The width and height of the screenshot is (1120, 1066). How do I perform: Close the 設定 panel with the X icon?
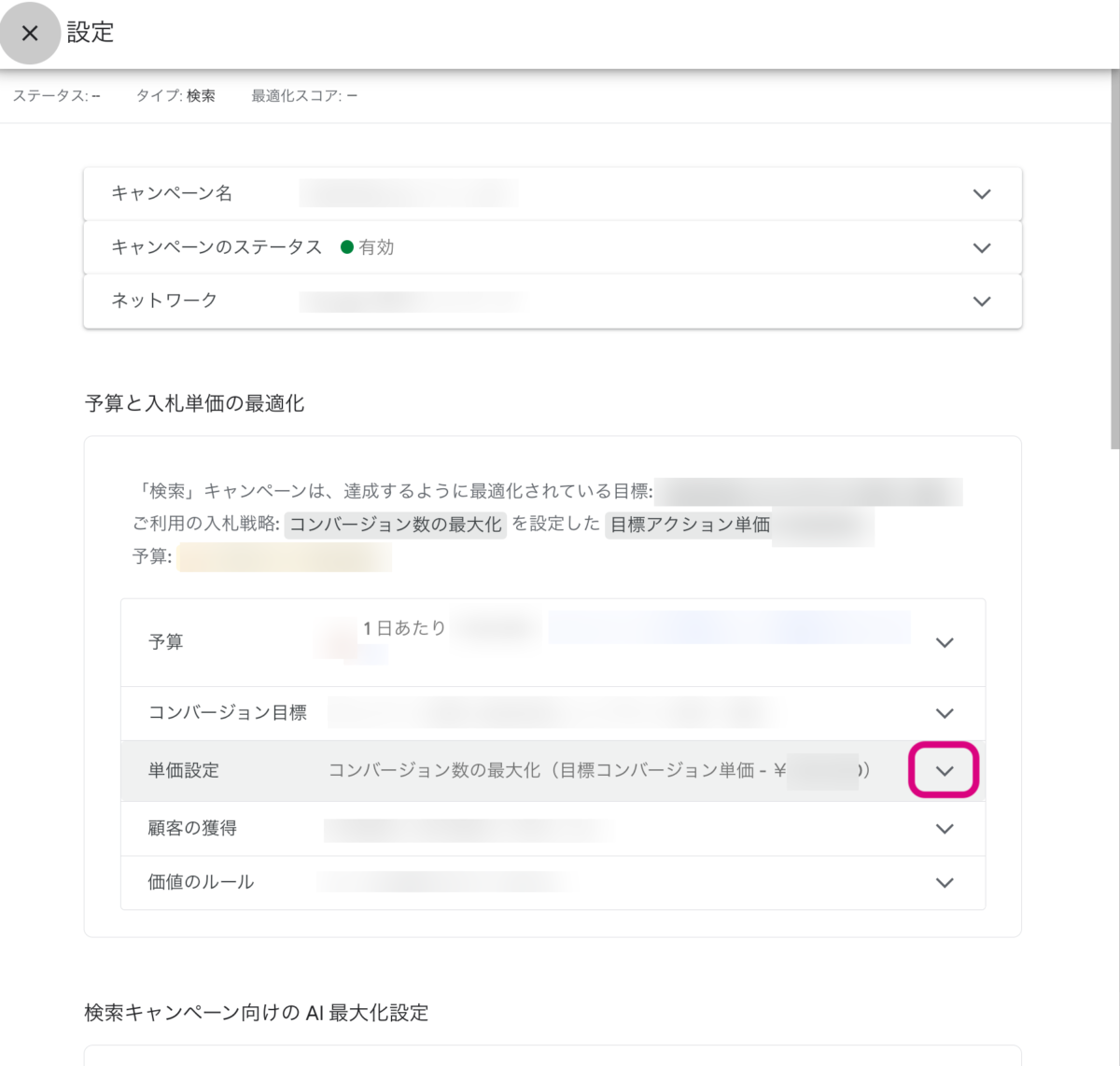(x=30, y=34)
